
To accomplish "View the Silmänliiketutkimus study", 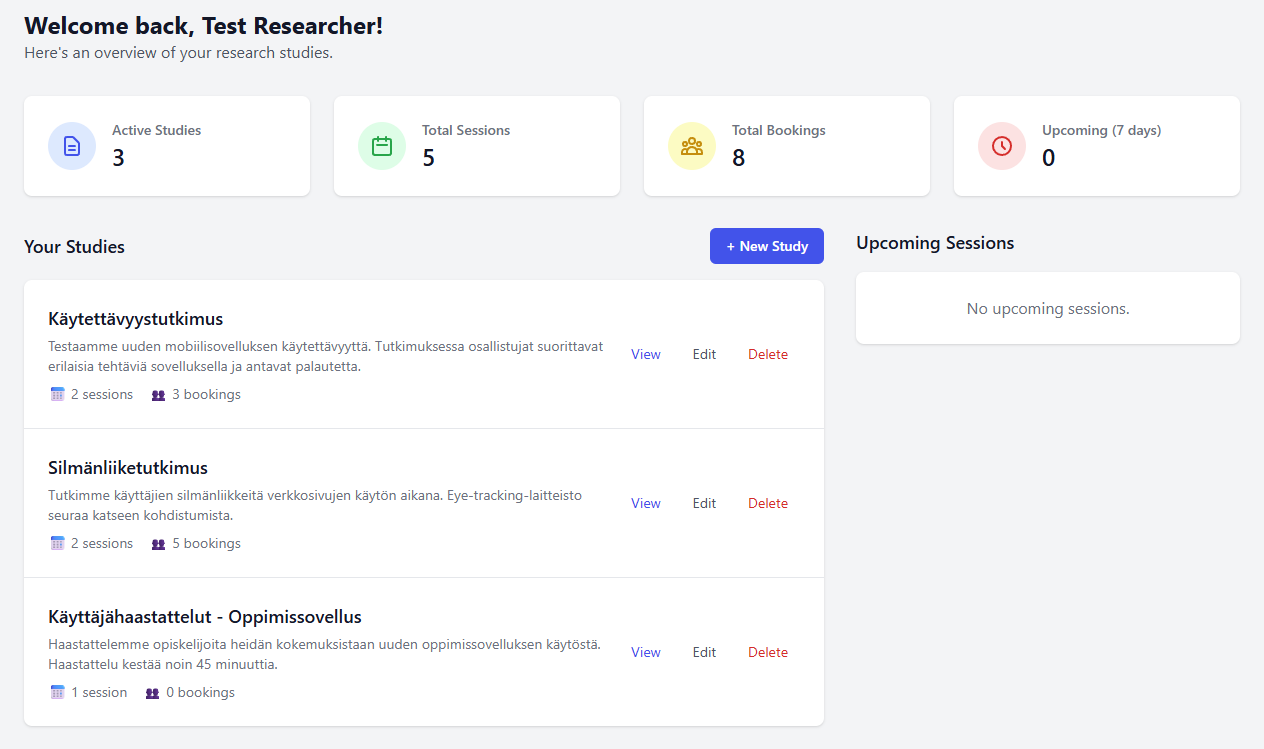I will pyautogui.click(x=645, y=503).
